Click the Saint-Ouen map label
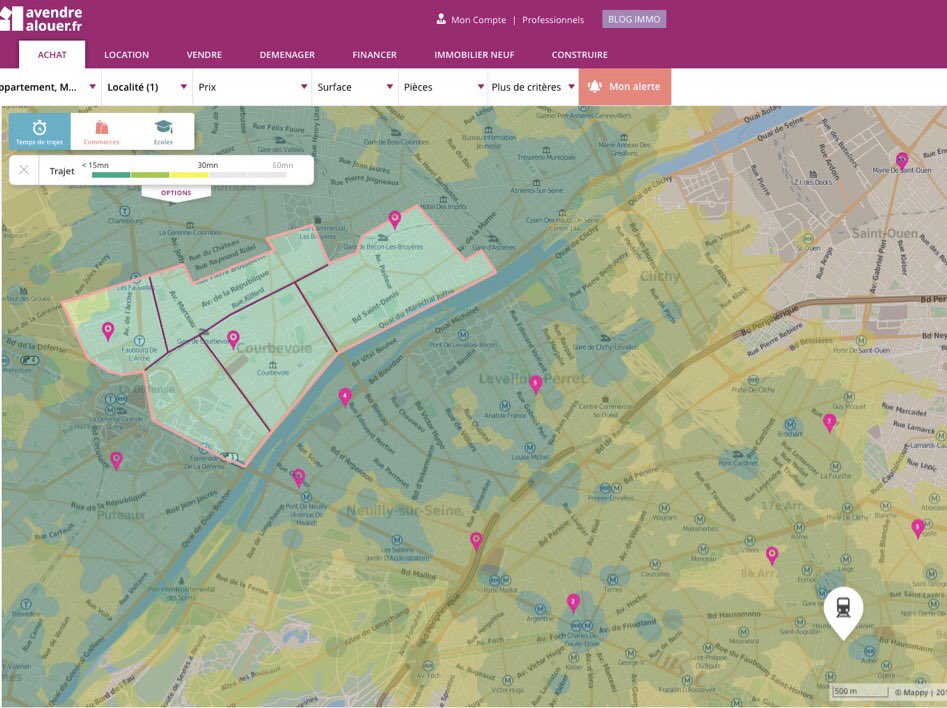 point(884,233)
